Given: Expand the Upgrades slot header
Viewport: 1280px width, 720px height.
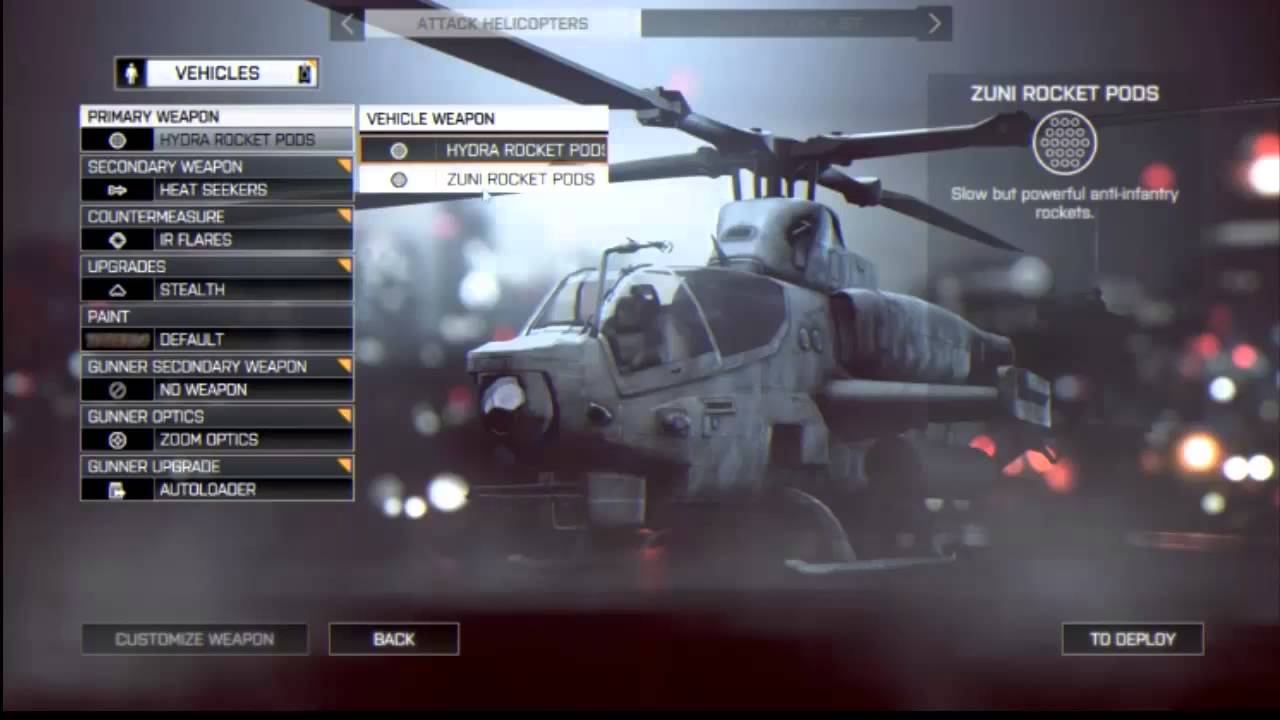Looking at the screenshot, I should pos(217,267).
